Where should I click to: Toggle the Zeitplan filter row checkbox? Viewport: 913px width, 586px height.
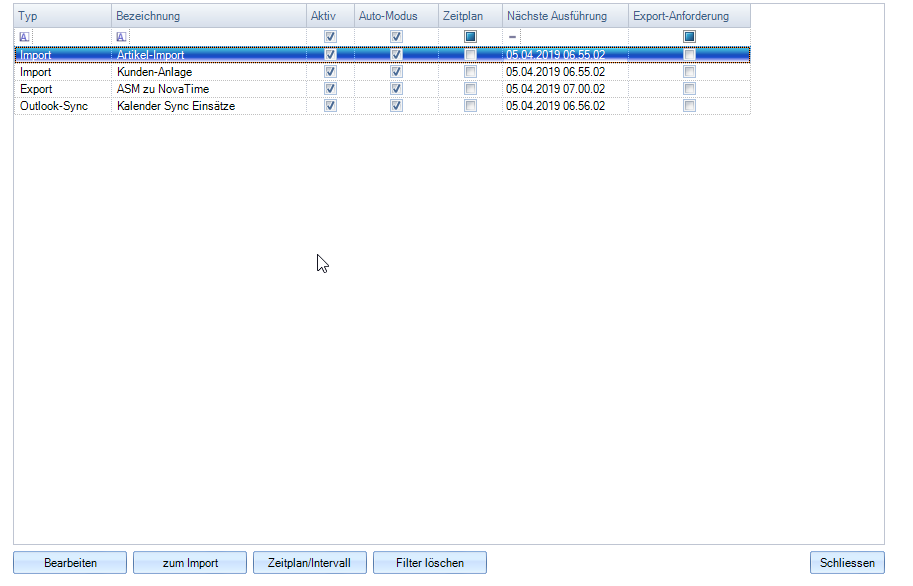pyautogui.click(x=471, y=37)
